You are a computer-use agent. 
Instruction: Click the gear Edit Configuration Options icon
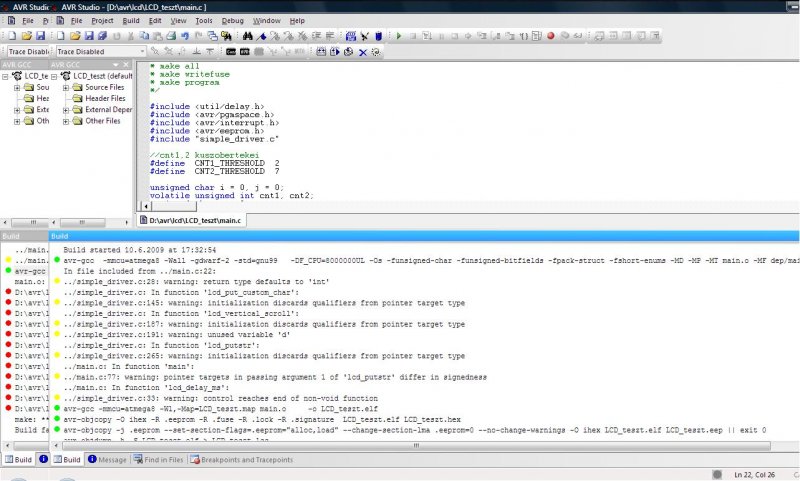tap(376, 52)
